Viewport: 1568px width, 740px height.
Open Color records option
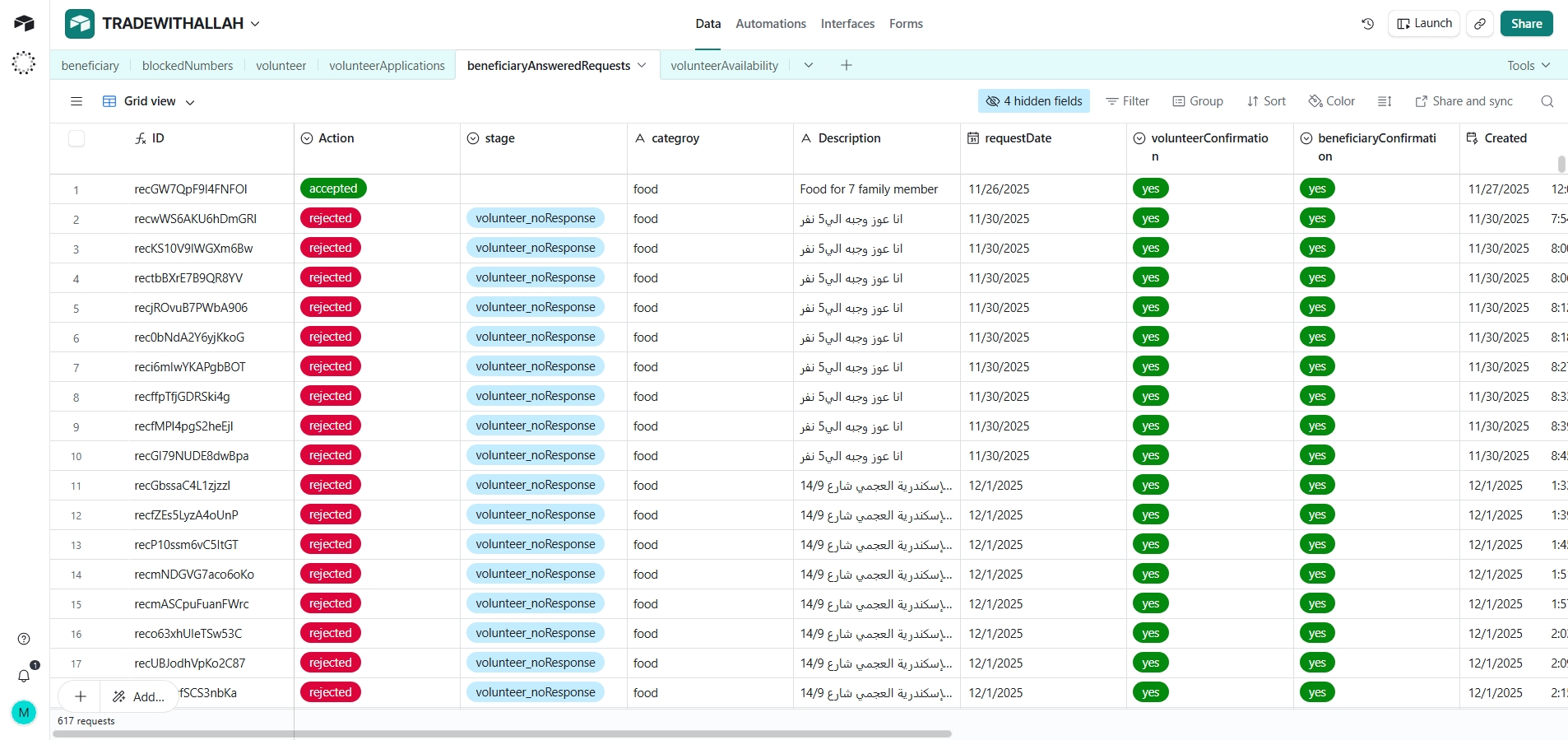1332,101
